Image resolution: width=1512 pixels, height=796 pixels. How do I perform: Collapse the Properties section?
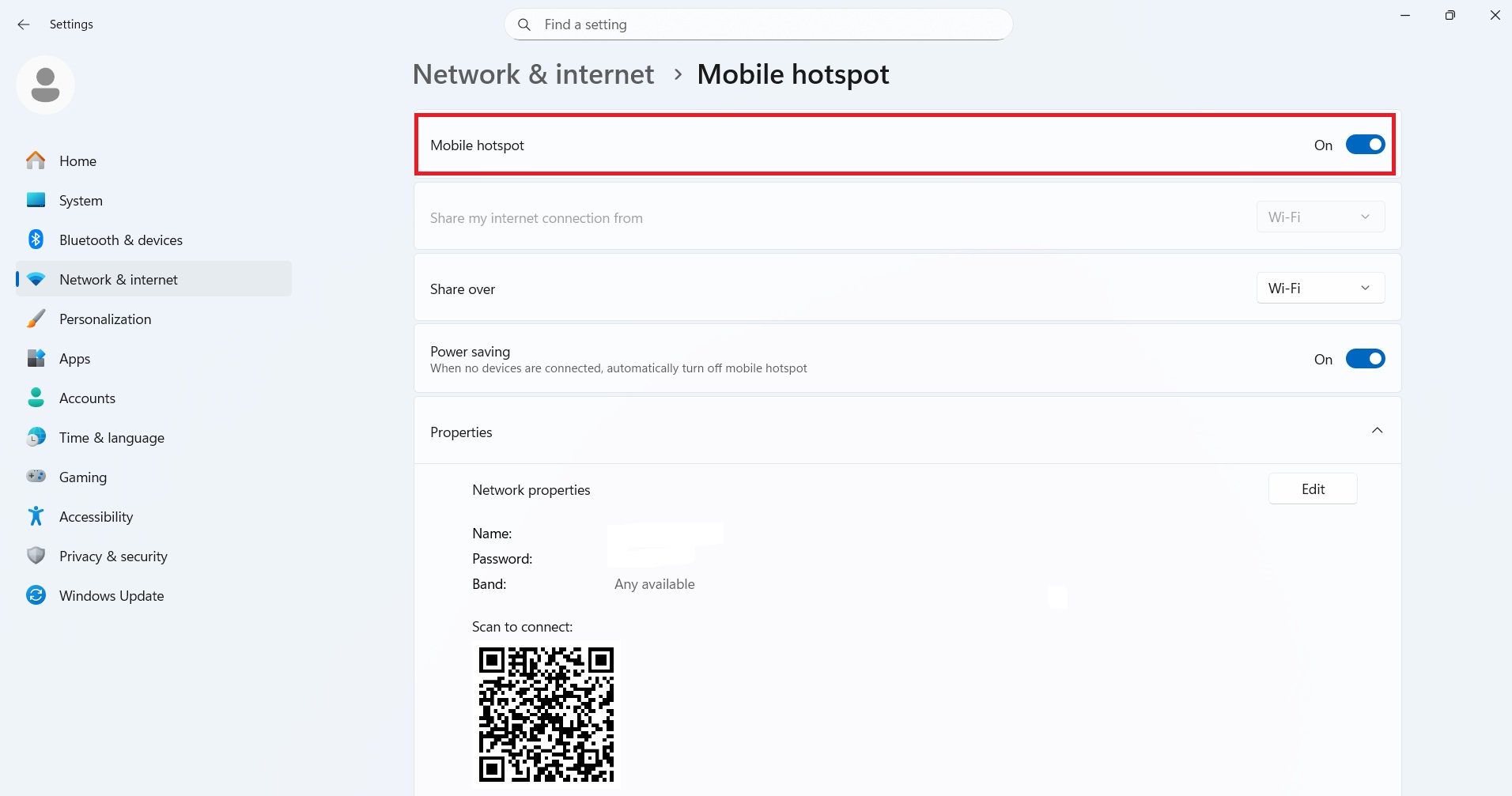(1377, 431)
